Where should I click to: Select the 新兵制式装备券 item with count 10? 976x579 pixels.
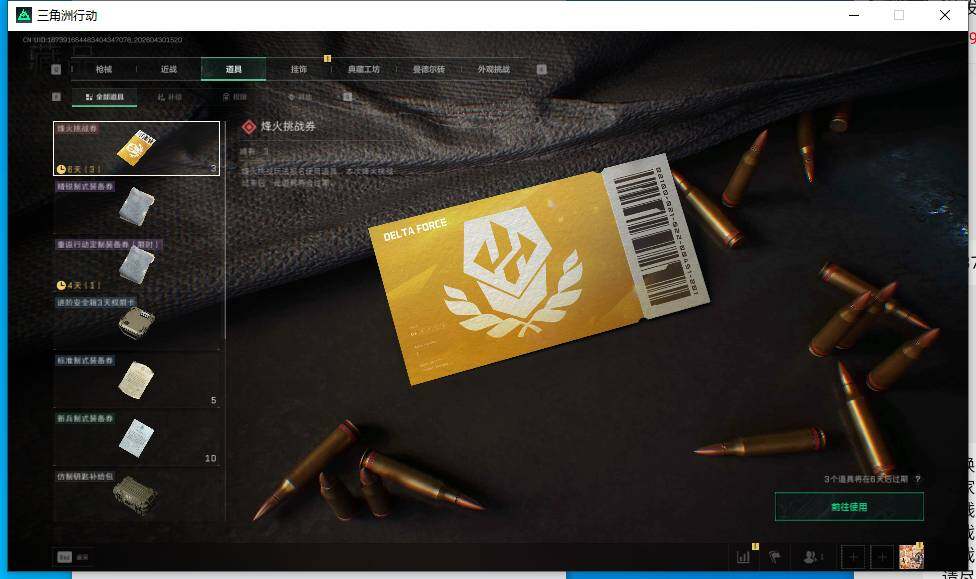136,438
